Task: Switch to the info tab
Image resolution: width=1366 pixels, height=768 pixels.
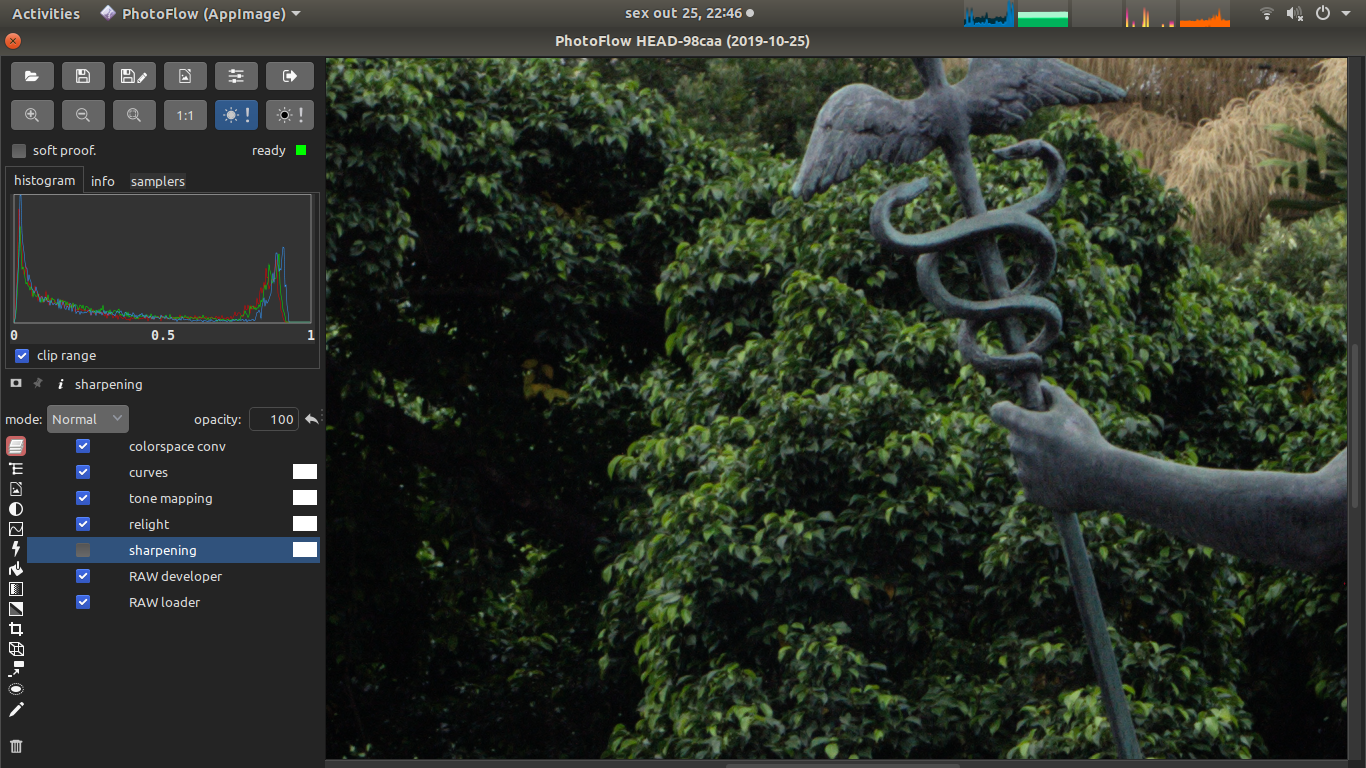Action: click(x=103, y=181)
